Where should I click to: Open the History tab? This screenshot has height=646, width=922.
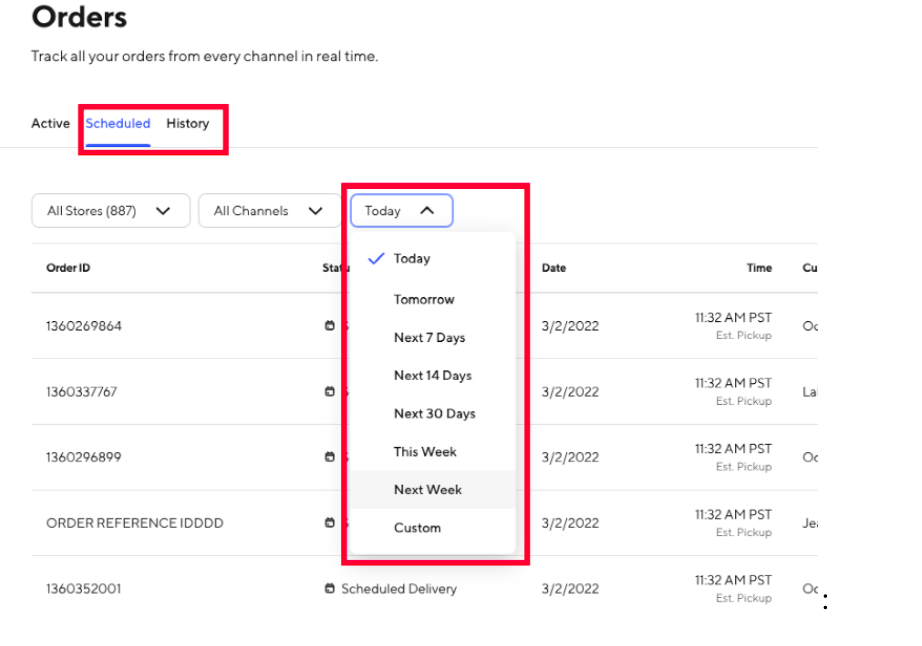[188, 124]
